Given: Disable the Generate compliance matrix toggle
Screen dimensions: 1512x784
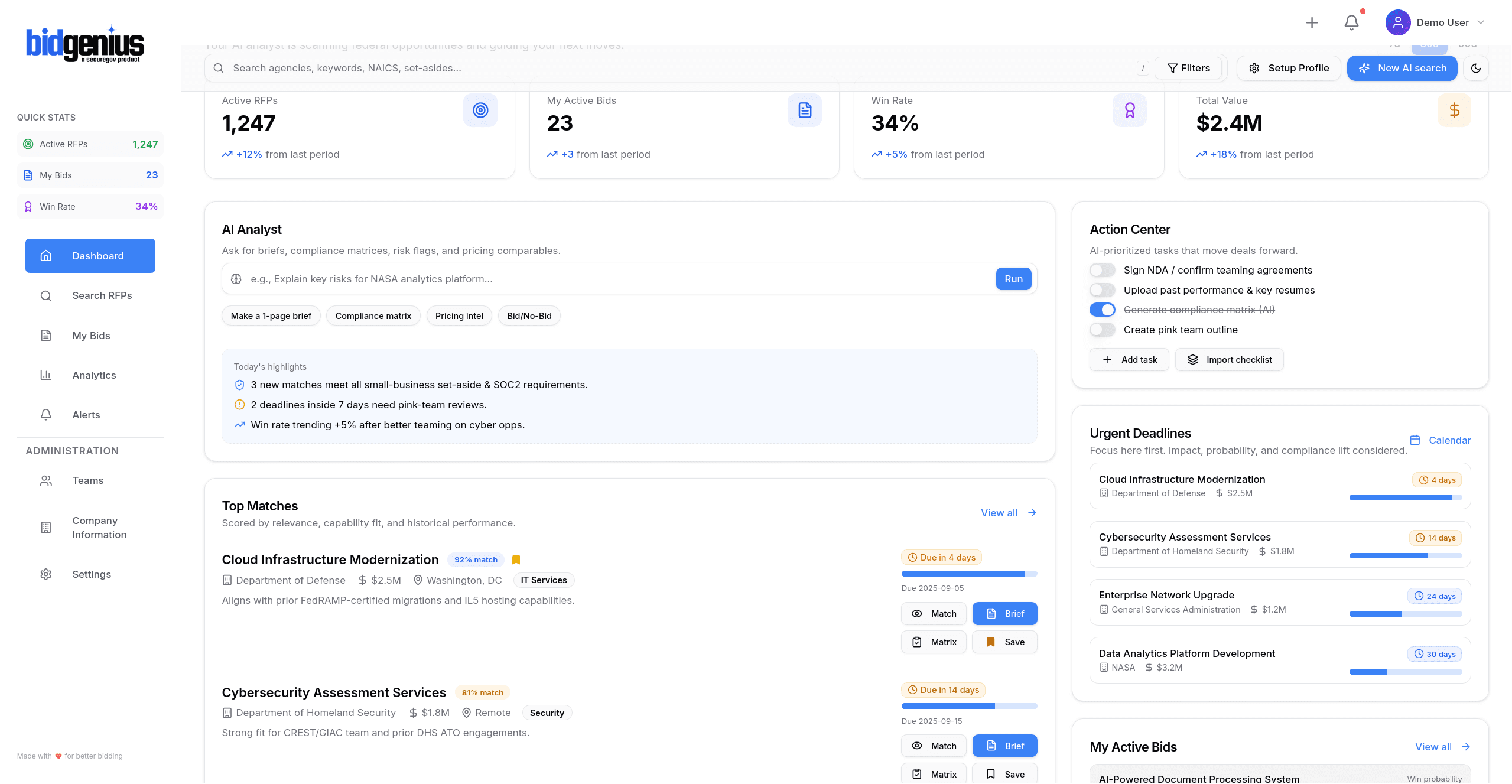Looking at the screenshot, I should coord(1101,310).
